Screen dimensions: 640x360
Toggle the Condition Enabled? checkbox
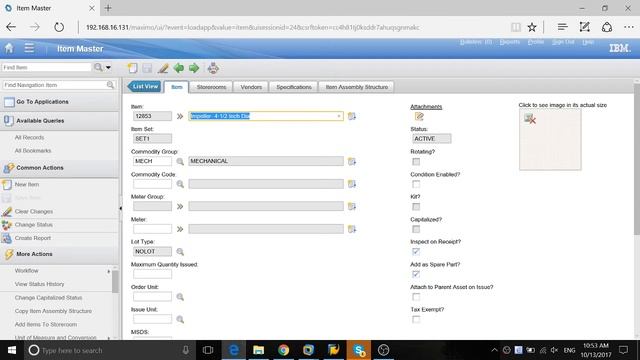416,184
